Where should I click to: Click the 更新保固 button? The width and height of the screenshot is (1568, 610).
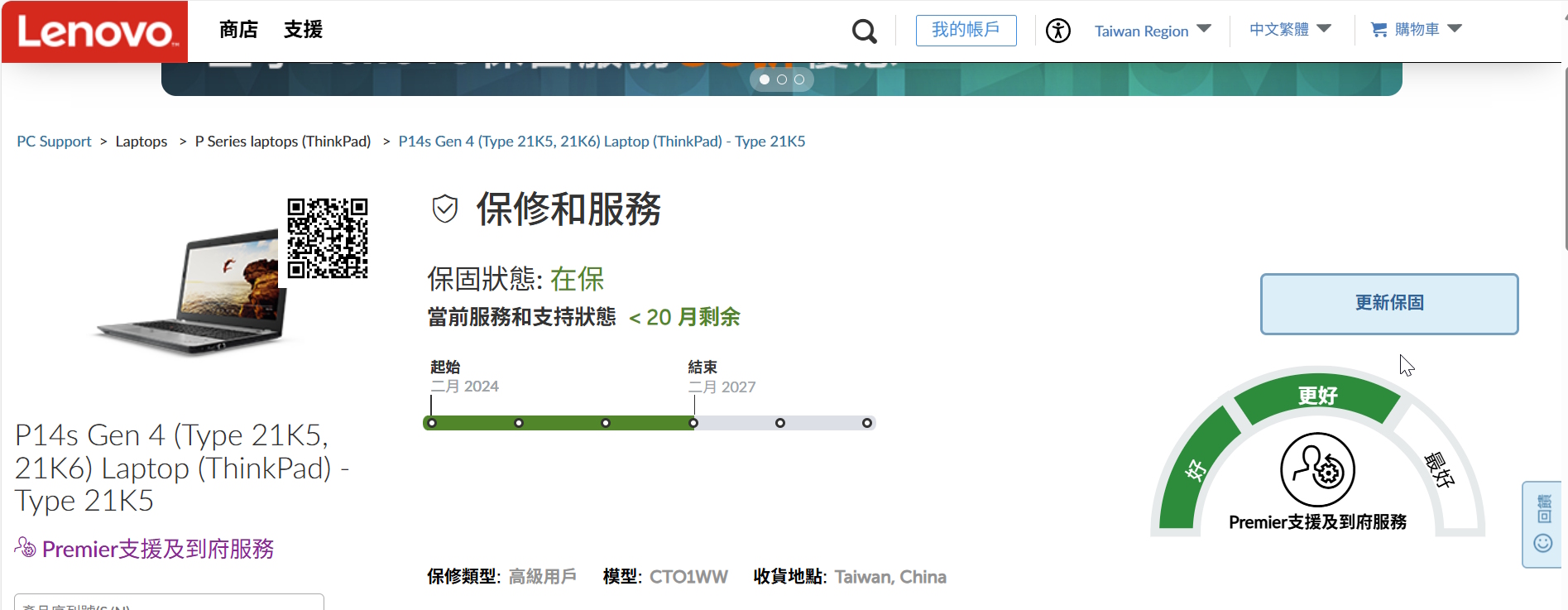(1389, 304)
